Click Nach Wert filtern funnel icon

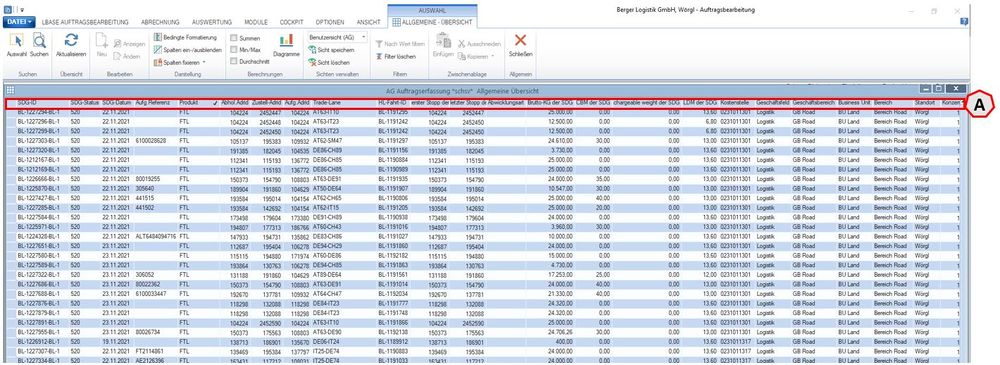(x=379, y=44)
